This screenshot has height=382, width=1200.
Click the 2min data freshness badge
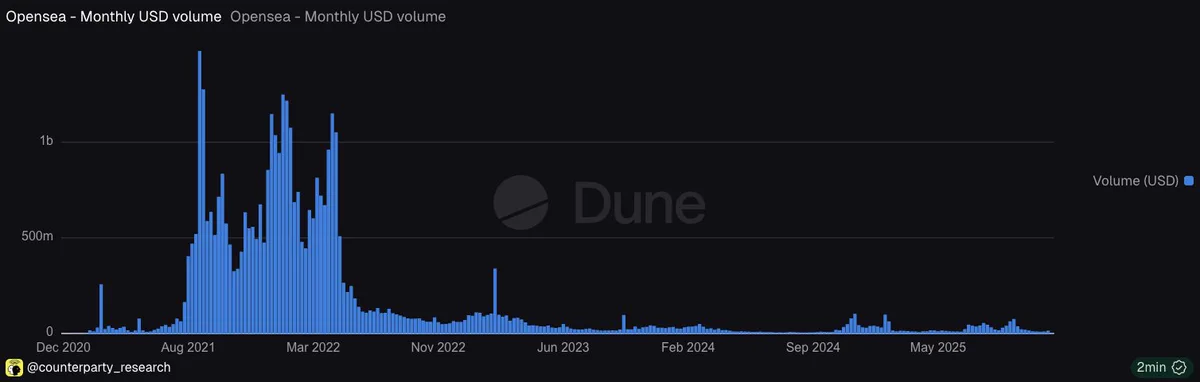pos(1161,367)
